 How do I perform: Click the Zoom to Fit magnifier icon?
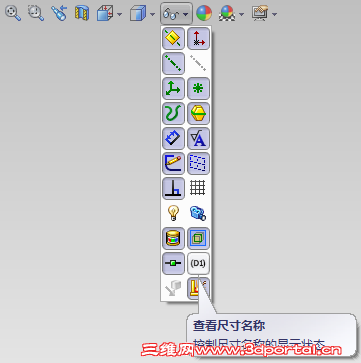point(13,14)
